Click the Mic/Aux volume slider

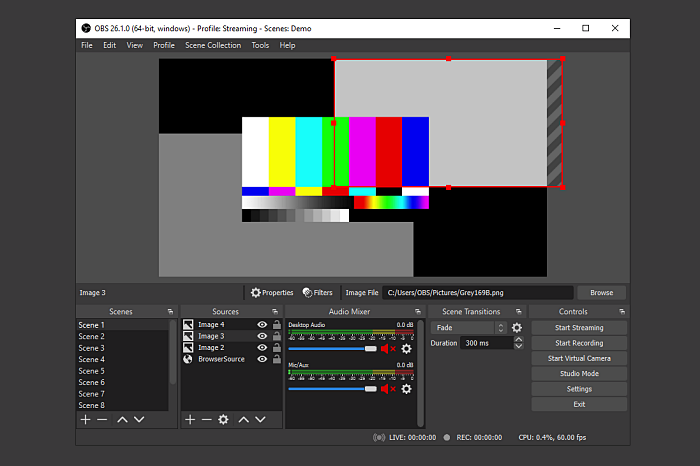coord(332,389)
